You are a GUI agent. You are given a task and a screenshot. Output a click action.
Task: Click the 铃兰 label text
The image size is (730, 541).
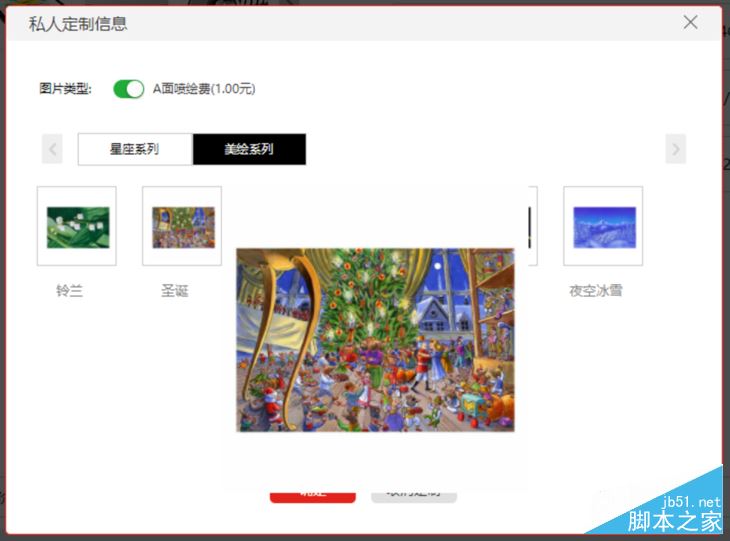69,291
